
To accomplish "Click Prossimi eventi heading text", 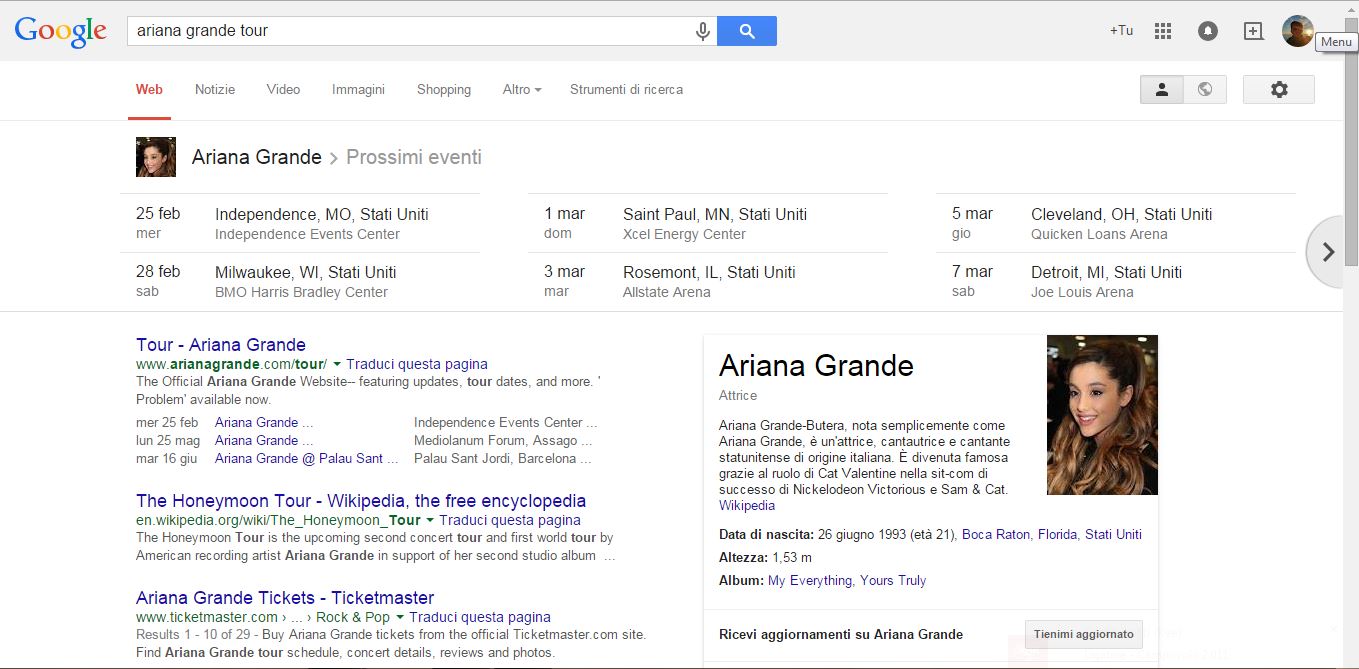I will (414, 157).
